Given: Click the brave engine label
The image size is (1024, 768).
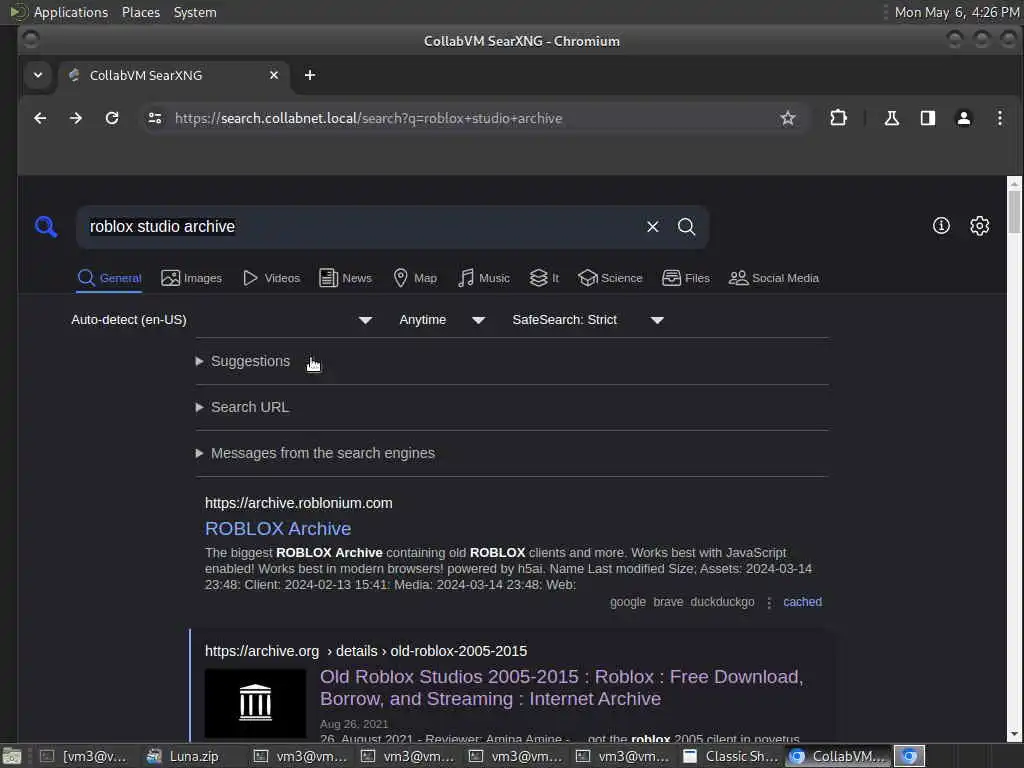Looking at the screenshot, I should 668,602.
